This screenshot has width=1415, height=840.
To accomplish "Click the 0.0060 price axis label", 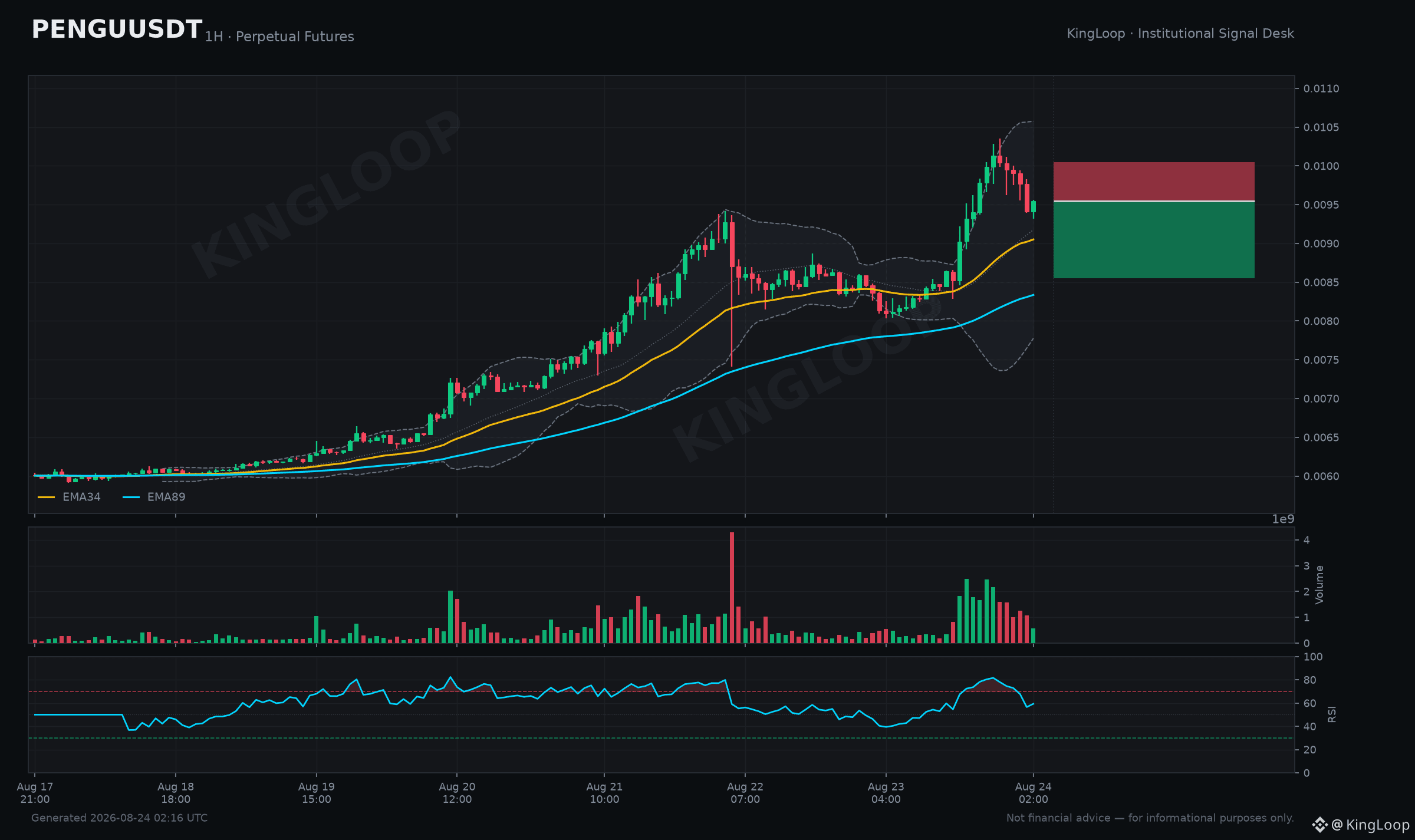I will point(1321,476).
